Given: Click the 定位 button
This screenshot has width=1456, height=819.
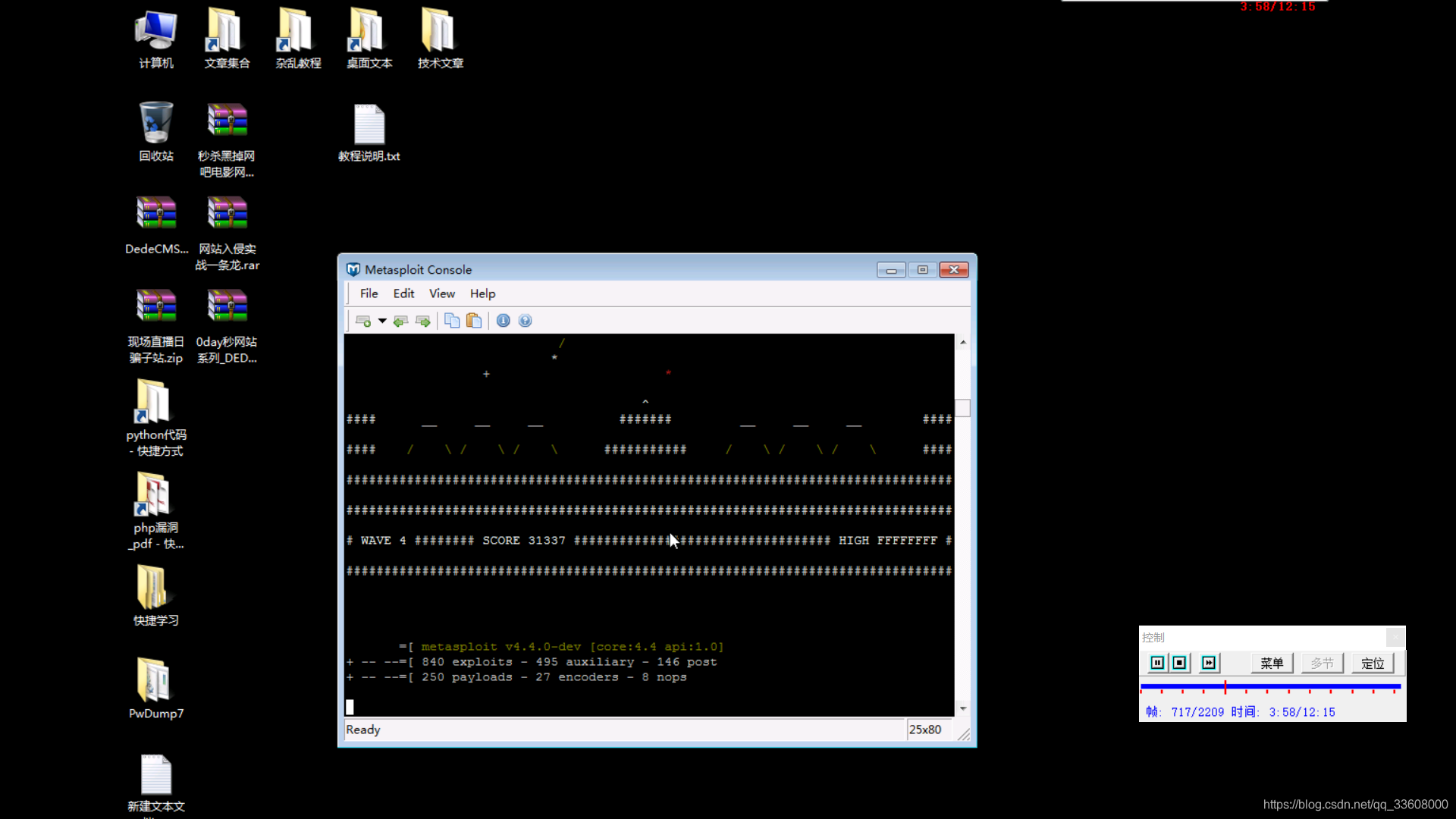Looking at the screenshot, I should coord(1373,663).
